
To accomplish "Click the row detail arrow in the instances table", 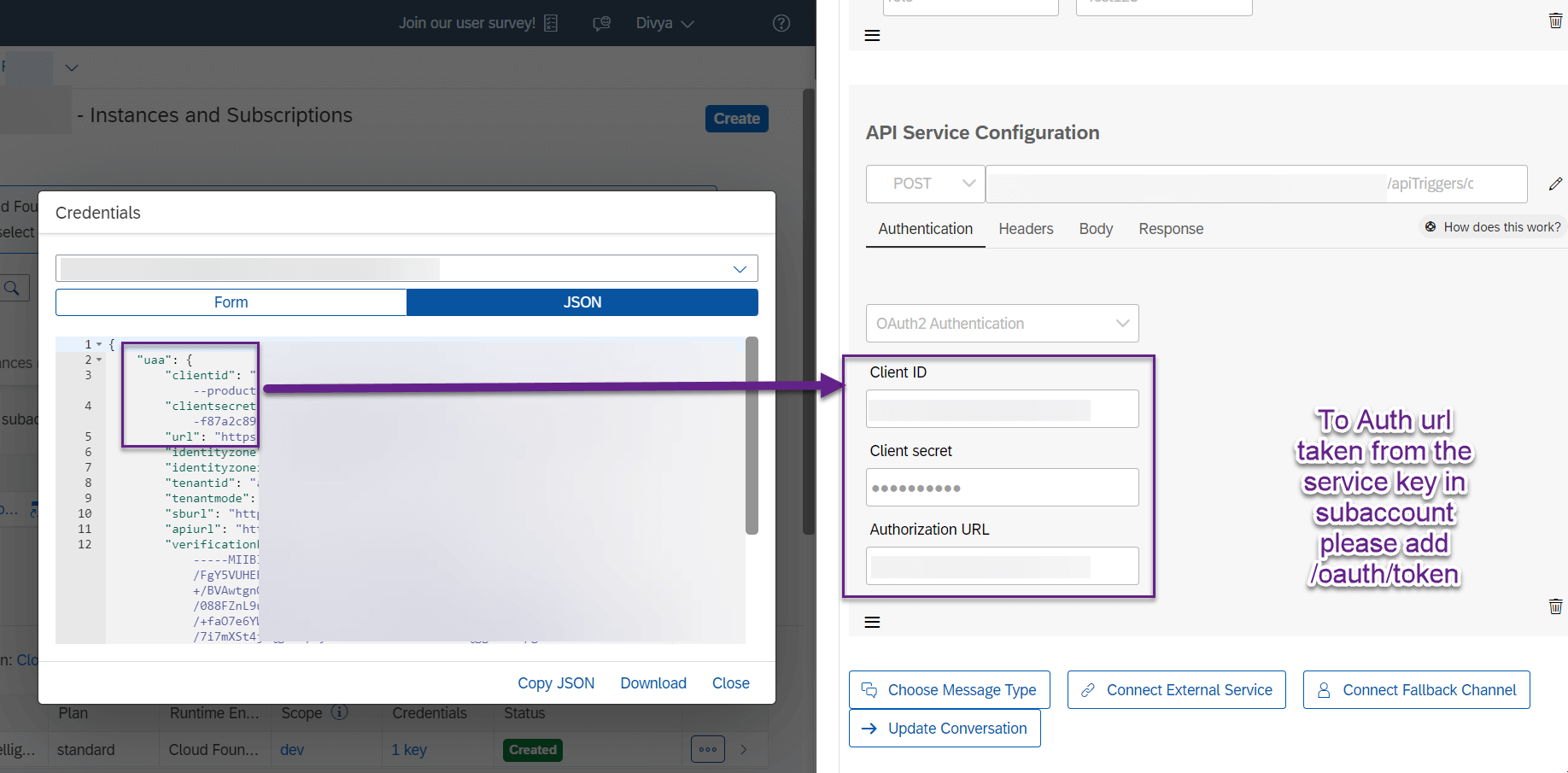I will [743, 749].
